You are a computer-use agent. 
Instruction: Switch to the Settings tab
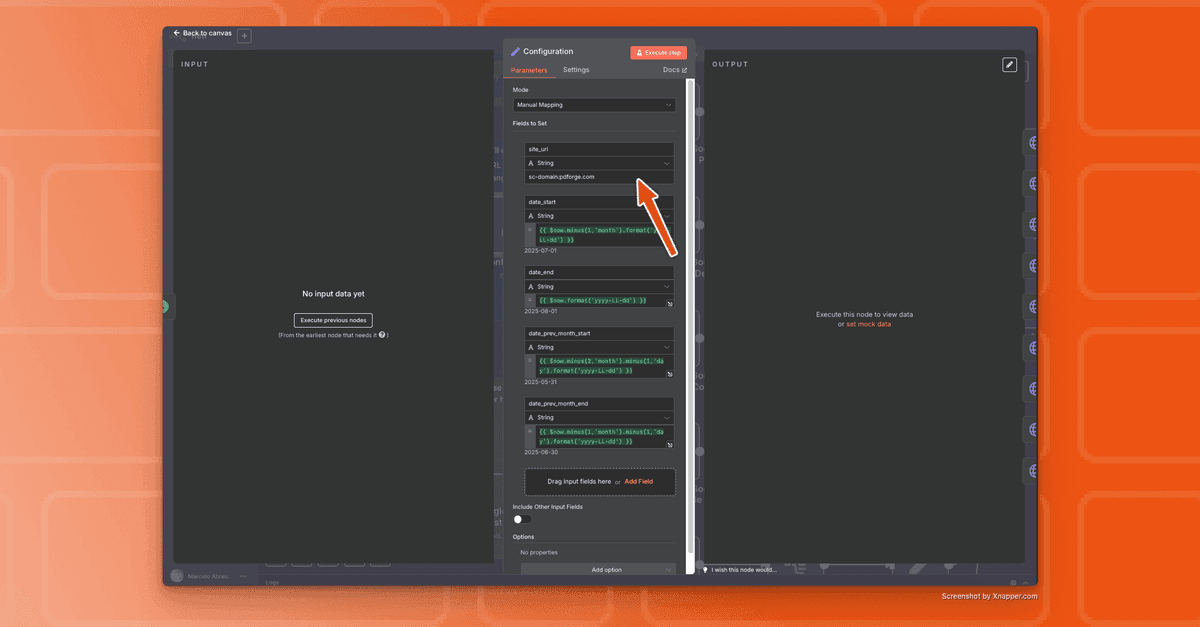[575, 70]
